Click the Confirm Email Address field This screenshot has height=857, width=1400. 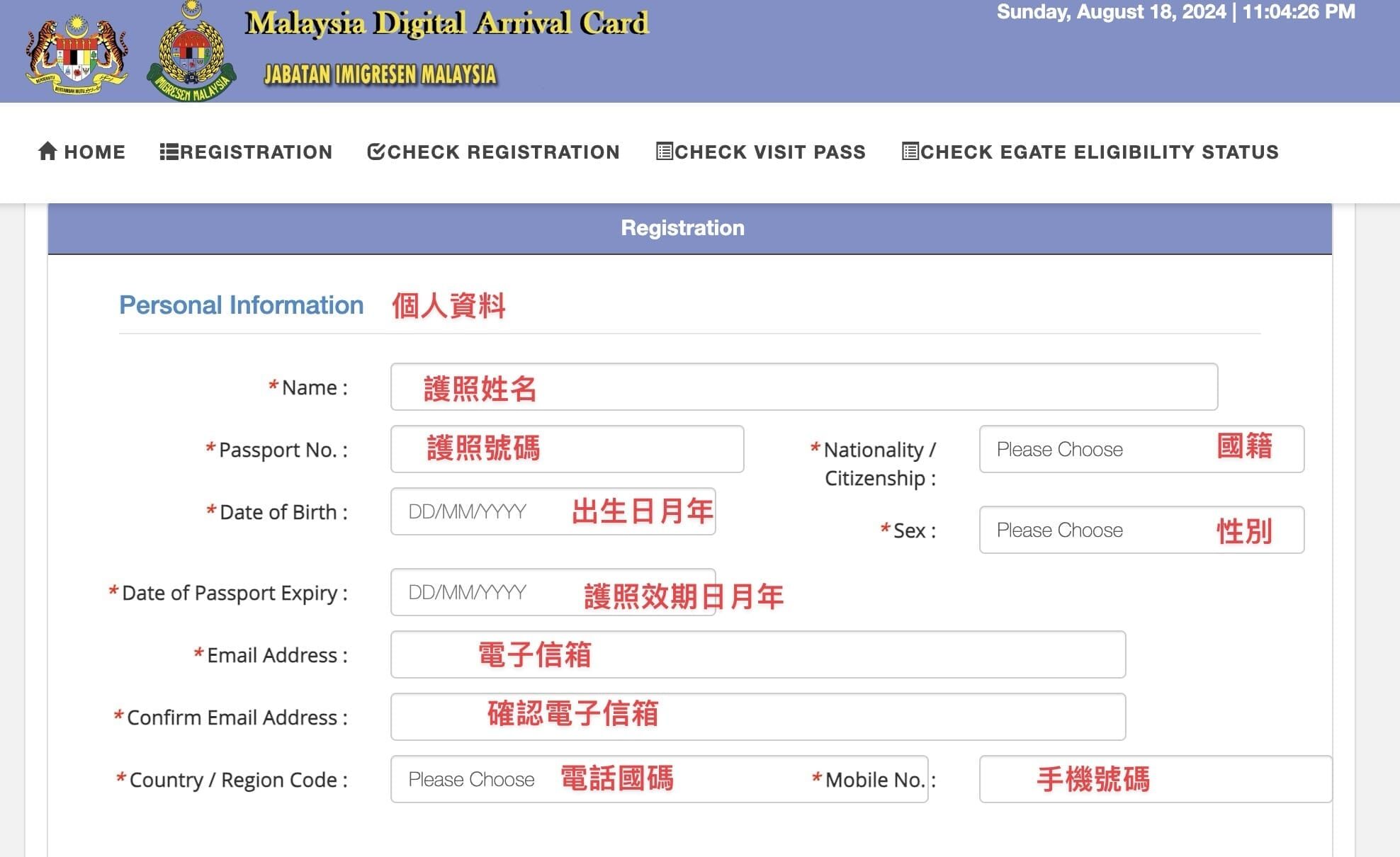[757, 717]
